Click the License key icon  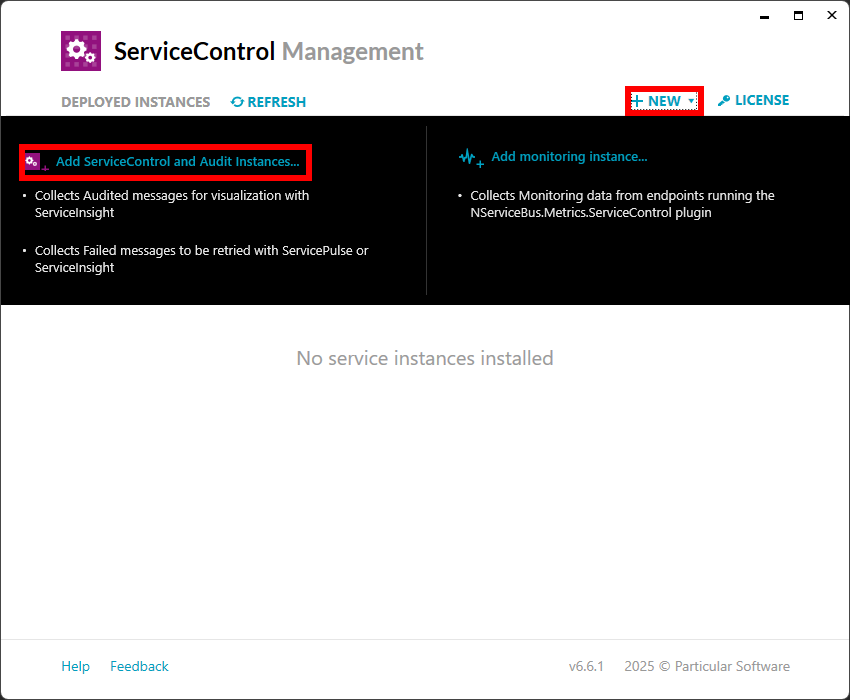coord(724,101)
